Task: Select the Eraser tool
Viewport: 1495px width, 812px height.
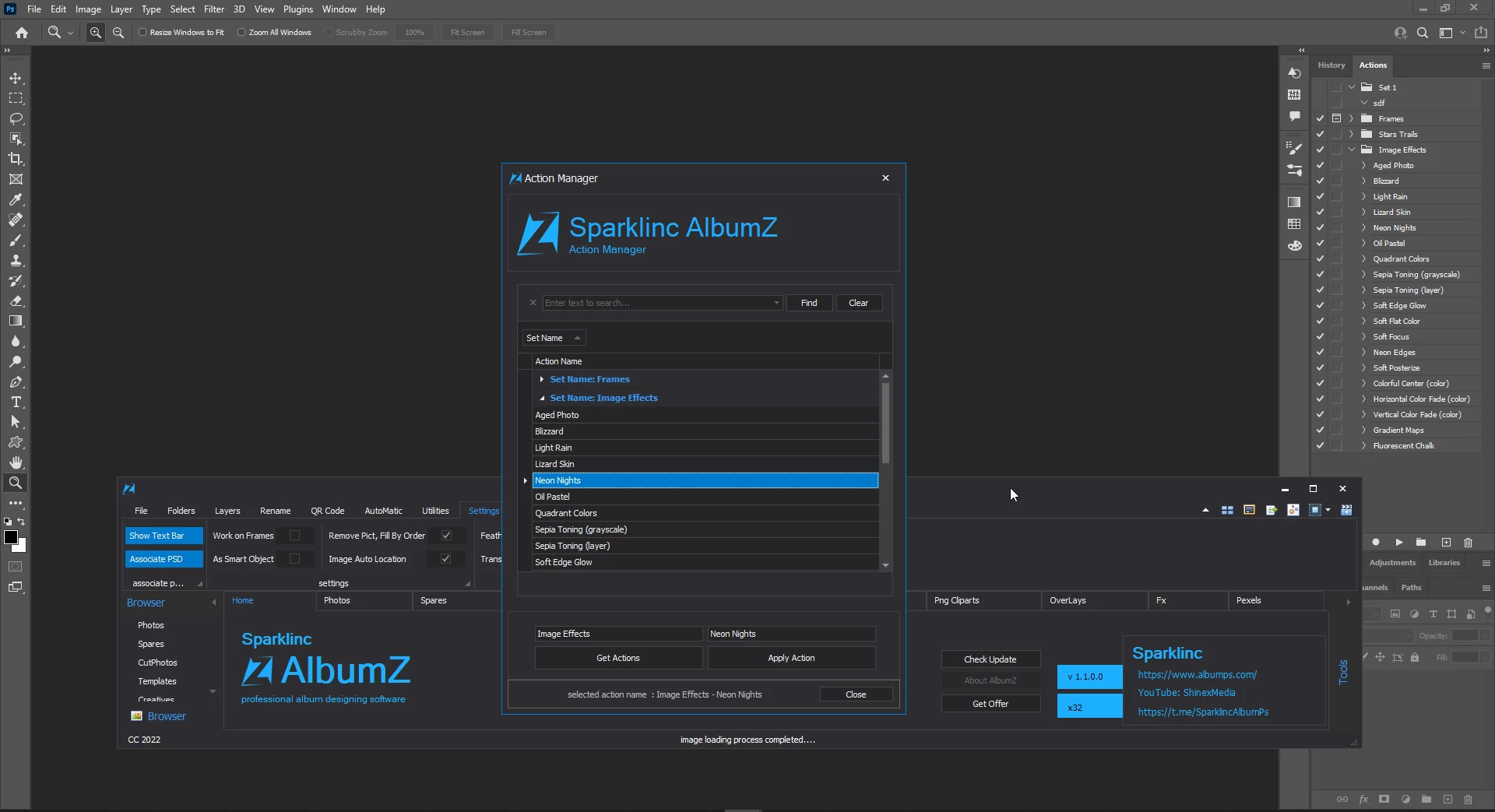Action: pos(16,301)
